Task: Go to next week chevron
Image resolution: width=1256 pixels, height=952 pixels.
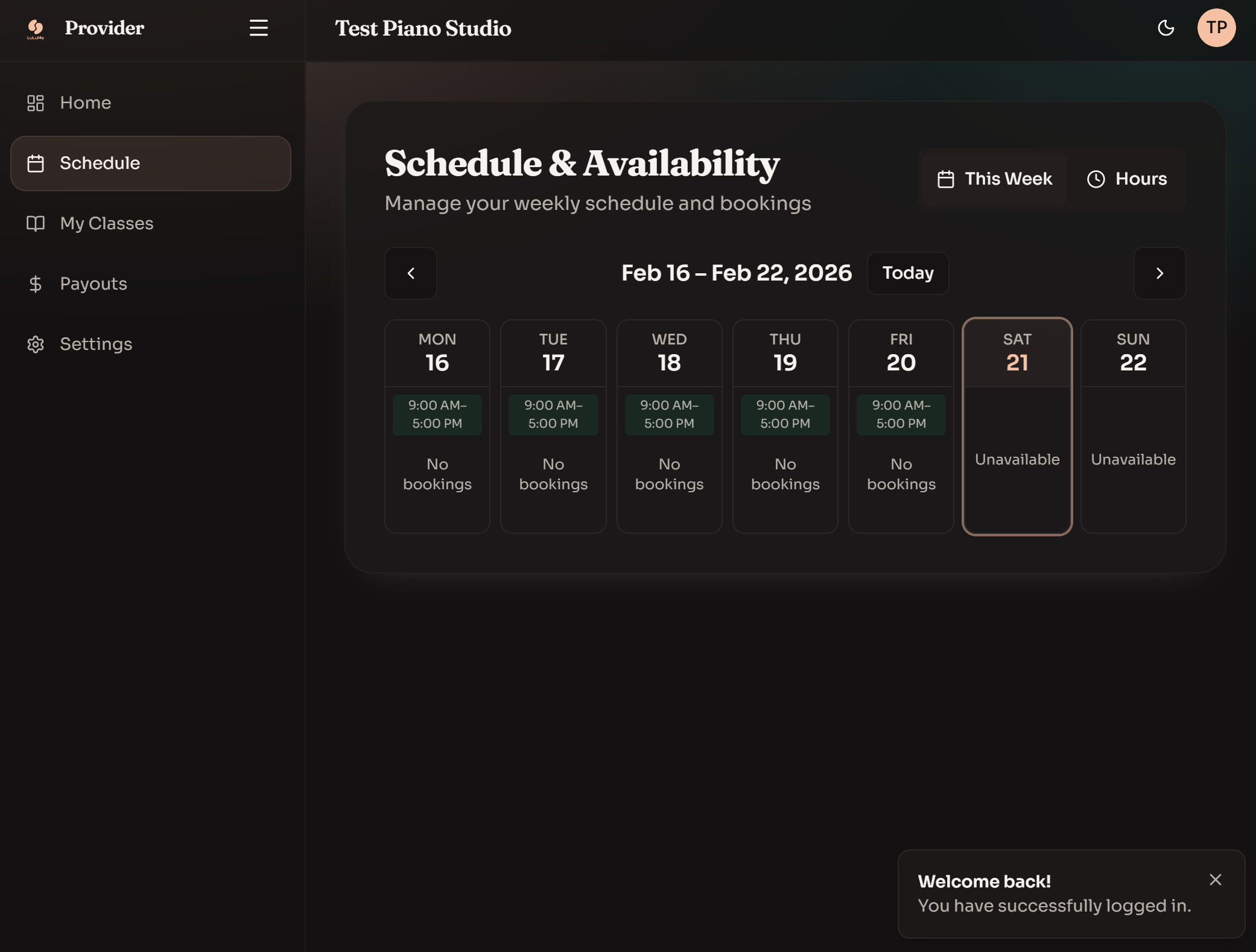Action: [1159, 273]
